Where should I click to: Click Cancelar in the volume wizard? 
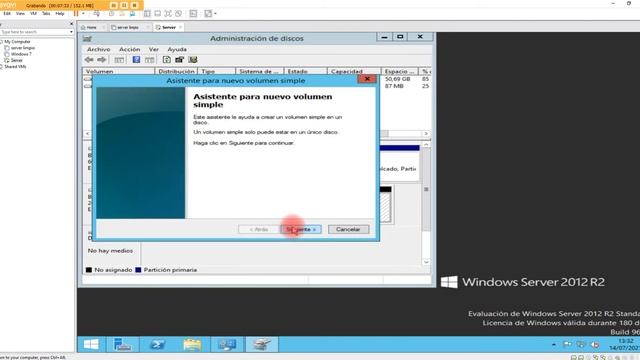348,229
